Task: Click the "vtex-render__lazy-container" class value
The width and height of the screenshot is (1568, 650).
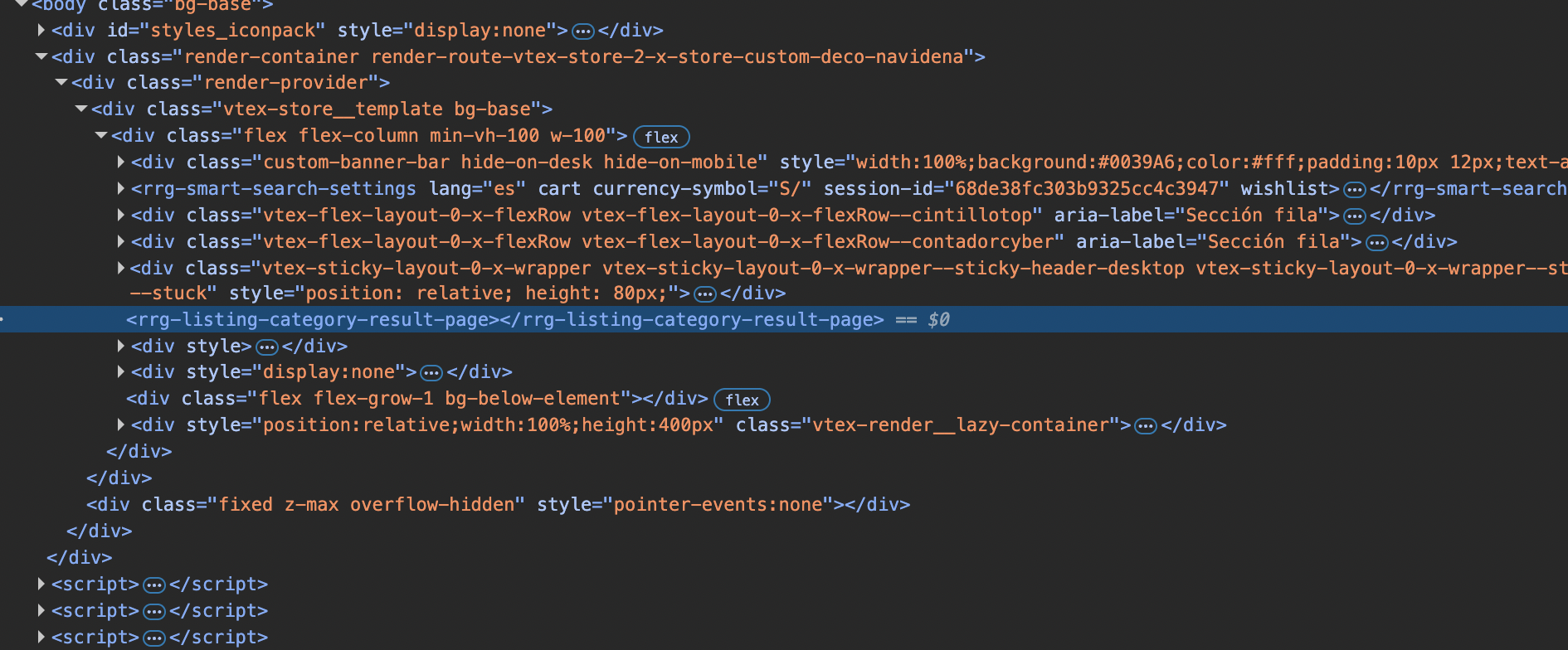Action: pyautogui.click(x=961, y=424)
